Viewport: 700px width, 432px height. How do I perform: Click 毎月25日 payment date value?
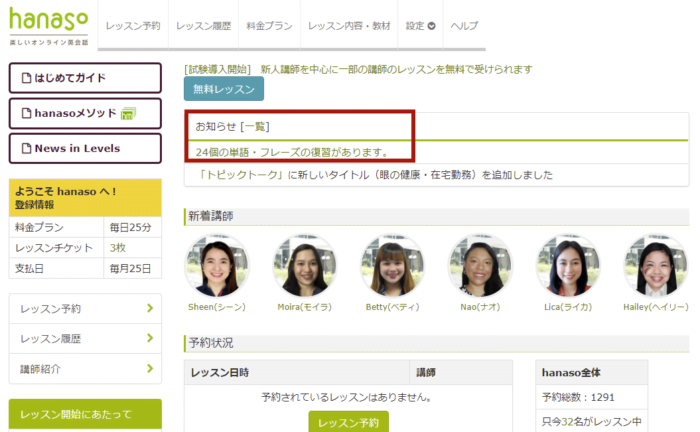(130, 269)
